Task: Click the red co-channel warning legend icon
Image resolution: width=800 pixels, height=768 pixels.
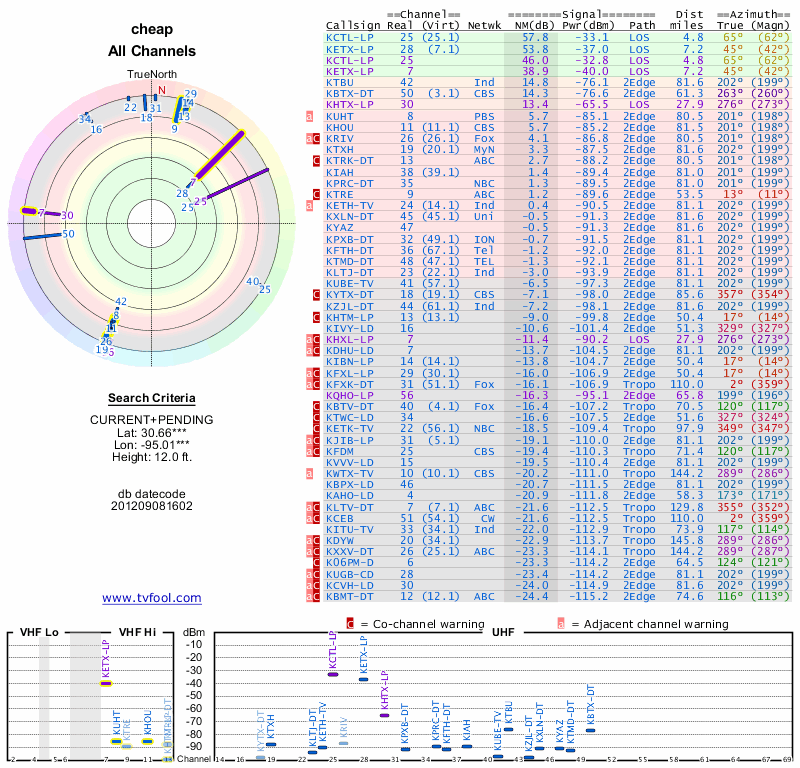Action: pyautogui.click(x=350, y=624)
